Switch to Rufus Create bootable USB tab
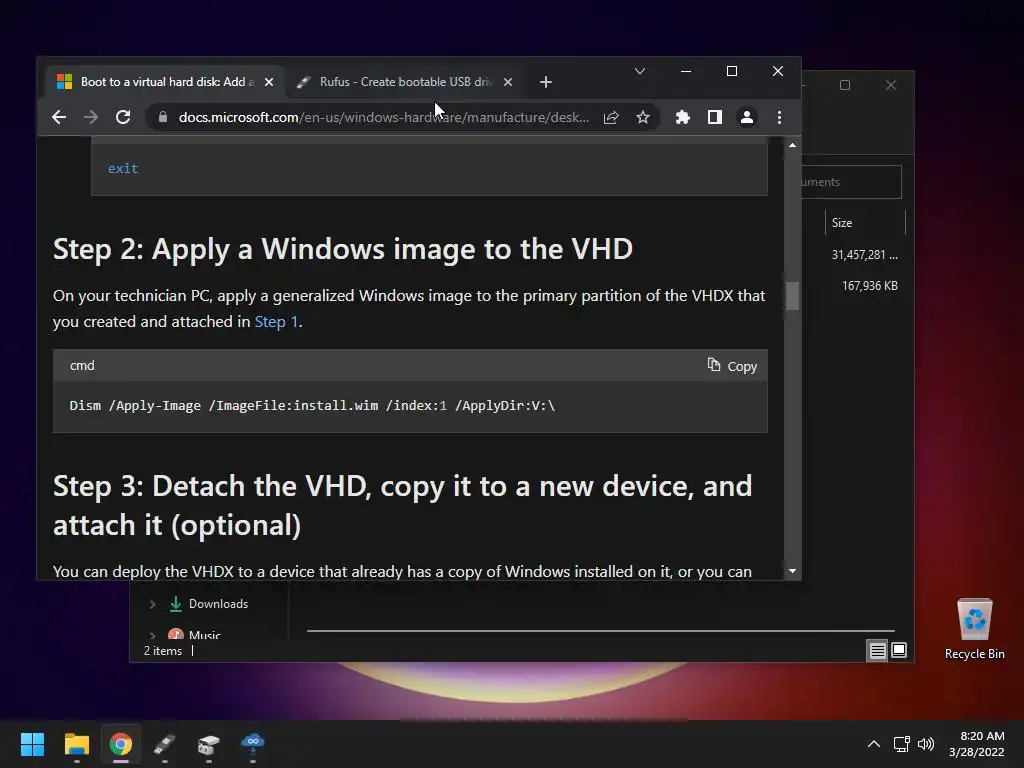This screenshot has width=1024, height=768. click(x=405, y=82)
